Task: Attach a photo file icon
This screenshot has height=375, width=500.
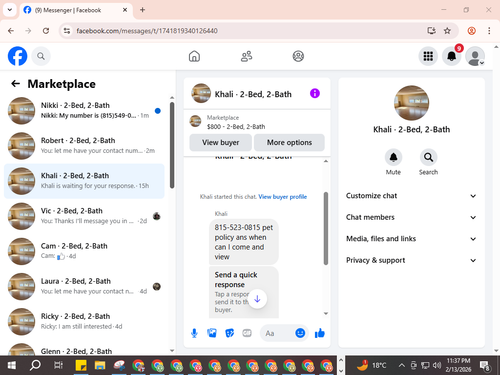Action: point(212,333)
